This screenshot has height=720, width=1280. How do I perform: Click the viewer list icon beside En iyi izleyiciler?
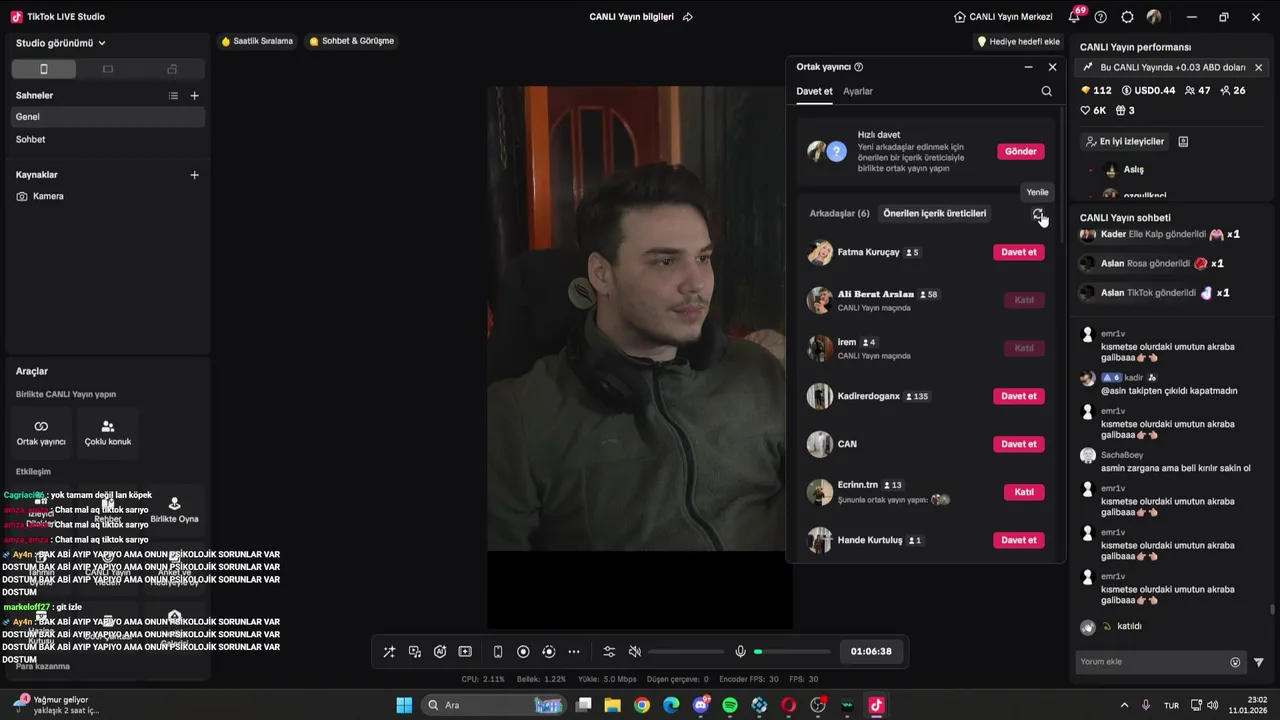coord(1183,142)
